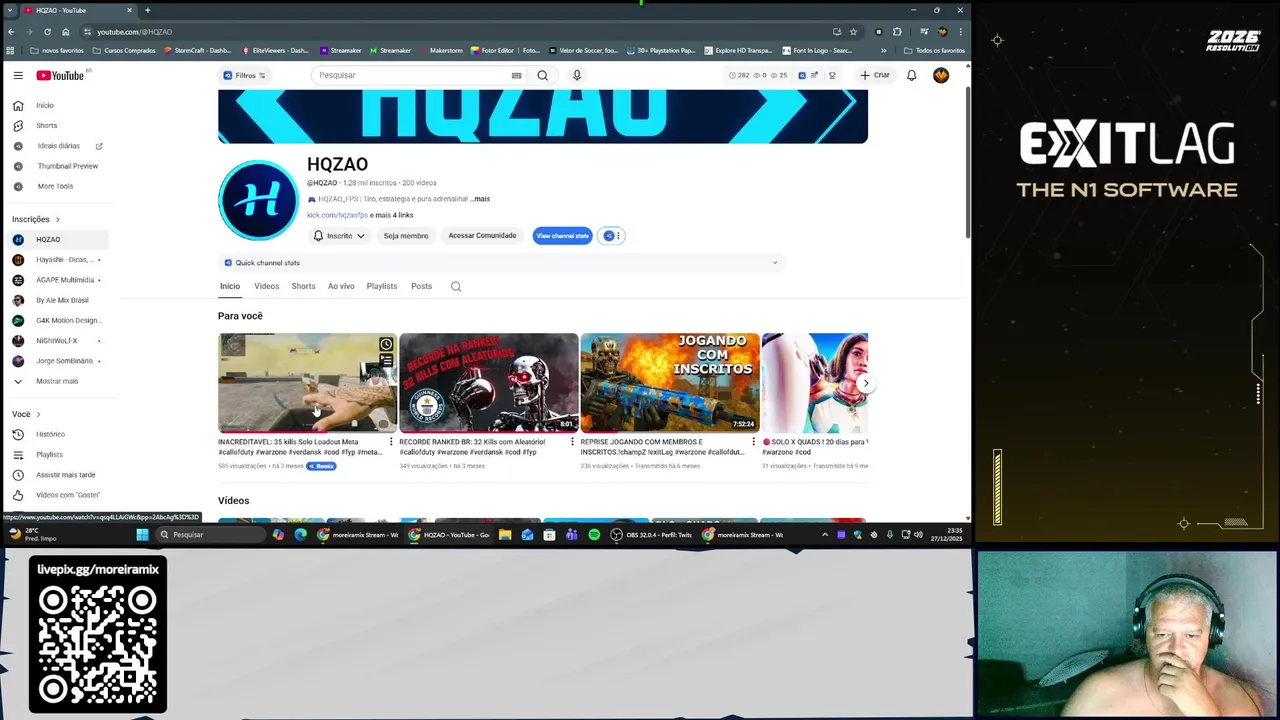Open File Explorer from the taskbar
This screenshot has width=1280, height=720.
click(x=505, y=535)
